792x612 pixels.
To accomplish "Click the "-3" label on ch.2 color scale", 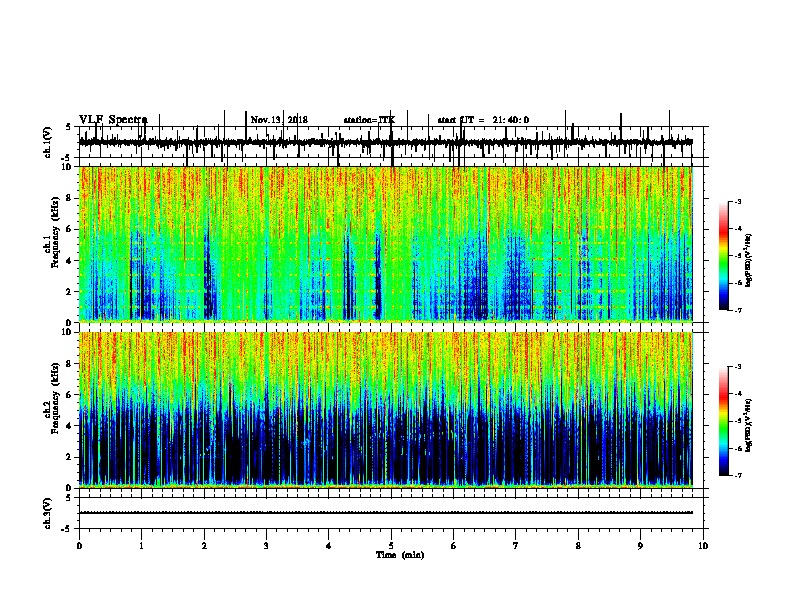I will 737,367.
